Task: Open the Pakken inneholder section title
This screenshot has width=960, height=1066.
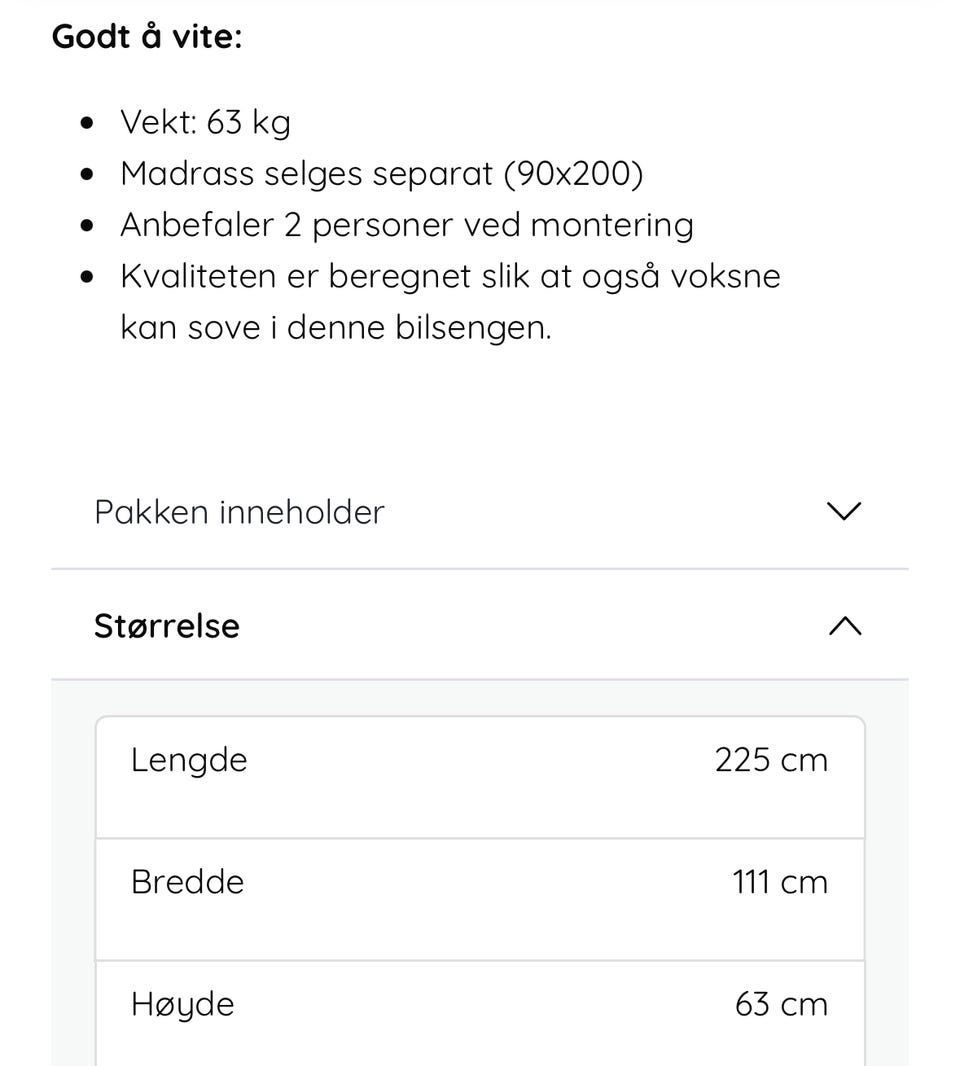Action: point(239,512)
